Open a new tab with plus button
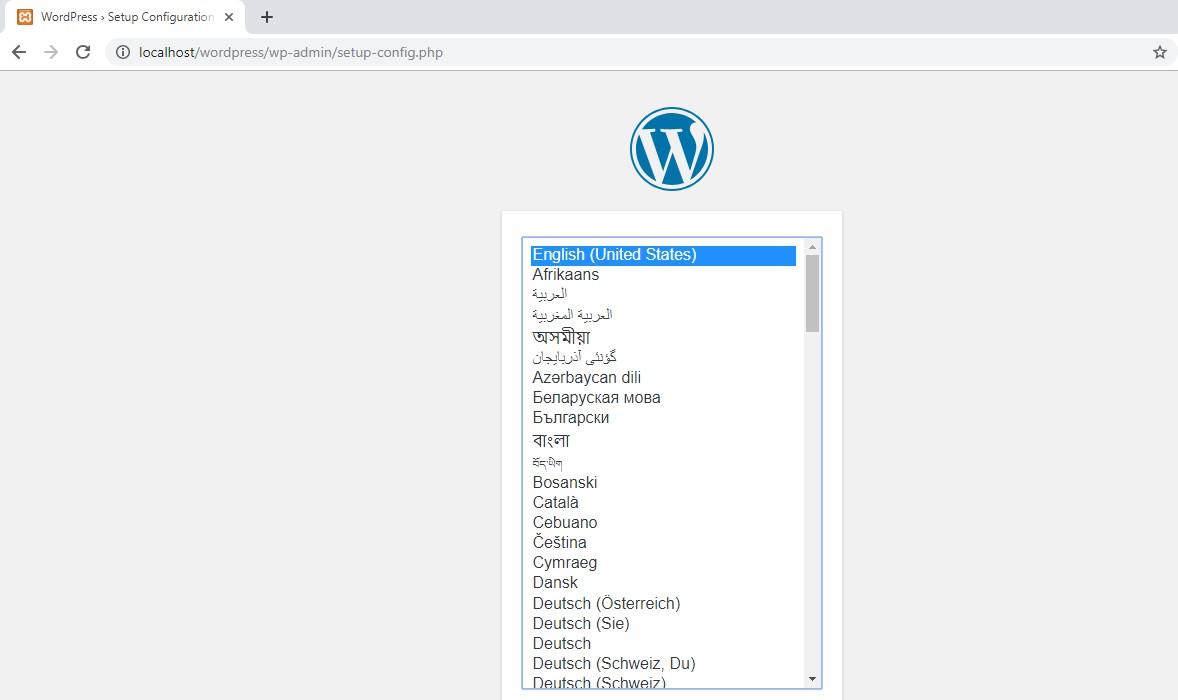The image size is (1178, 700). pyautogui.click(x=267, y=17)
